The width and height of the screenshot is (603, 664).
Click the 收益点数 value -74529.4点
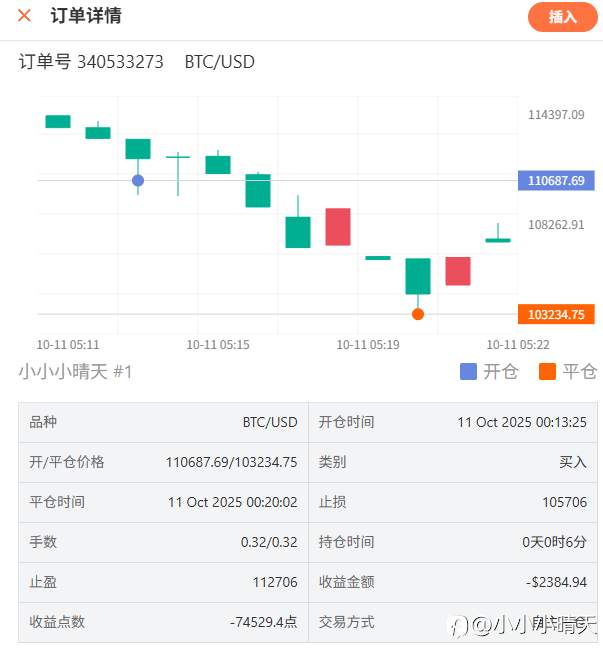[264, 622]
